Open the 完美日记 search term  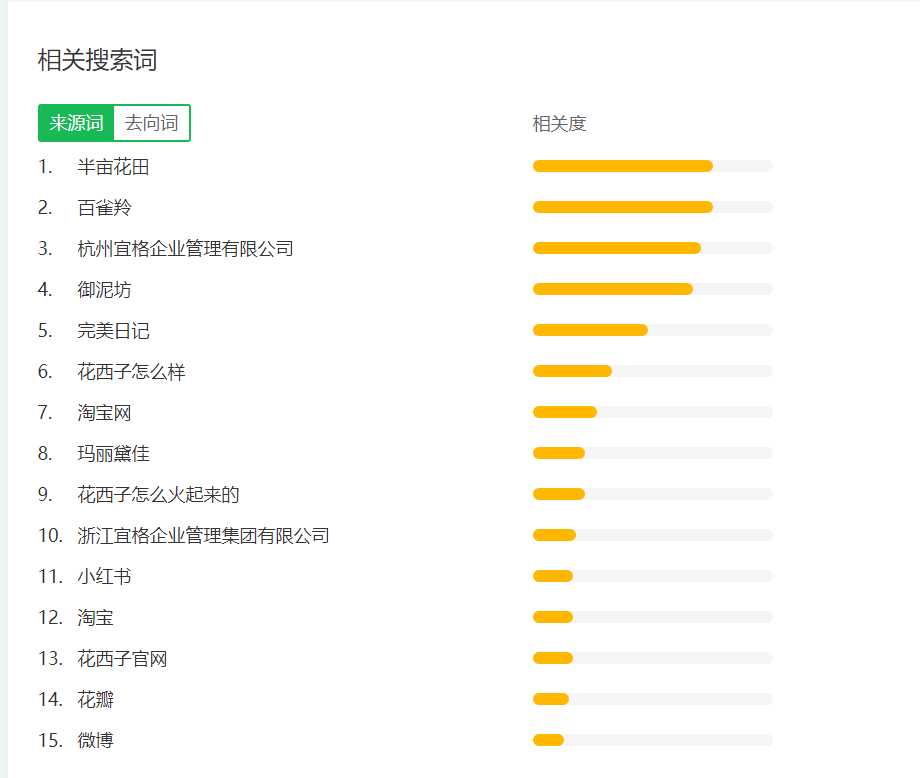pyautogui.click(x=113, y=331)
